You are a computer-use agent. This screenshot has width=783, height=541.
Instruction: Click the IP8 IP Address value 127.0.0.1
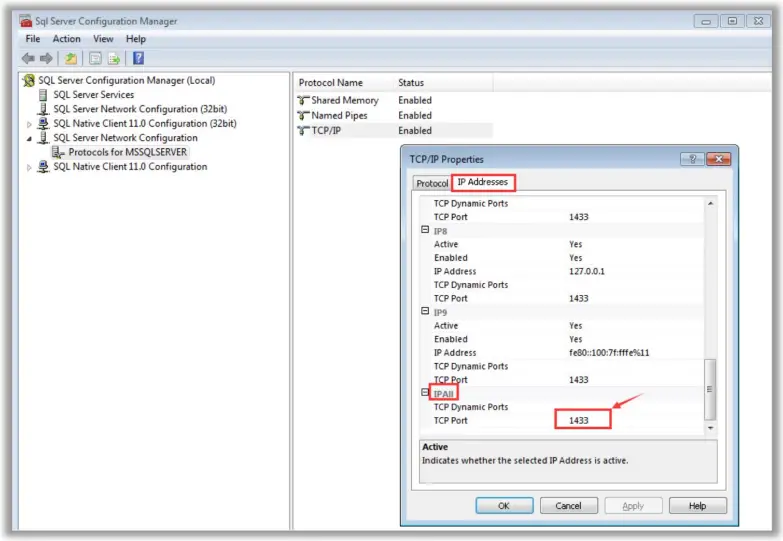tap(587, 271)
